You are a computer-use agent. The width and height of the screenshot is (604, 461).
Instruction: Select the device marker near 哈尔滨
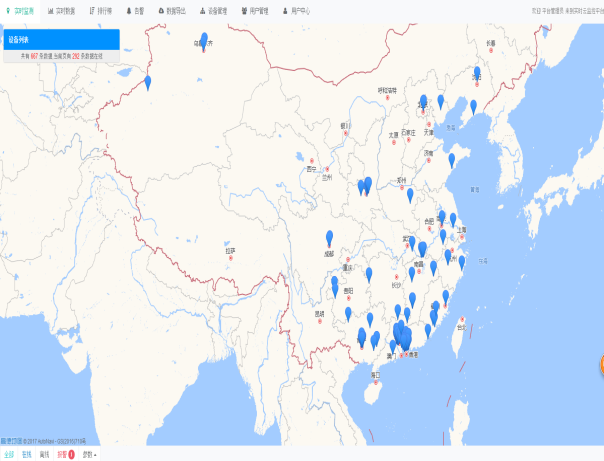point(477,77)
